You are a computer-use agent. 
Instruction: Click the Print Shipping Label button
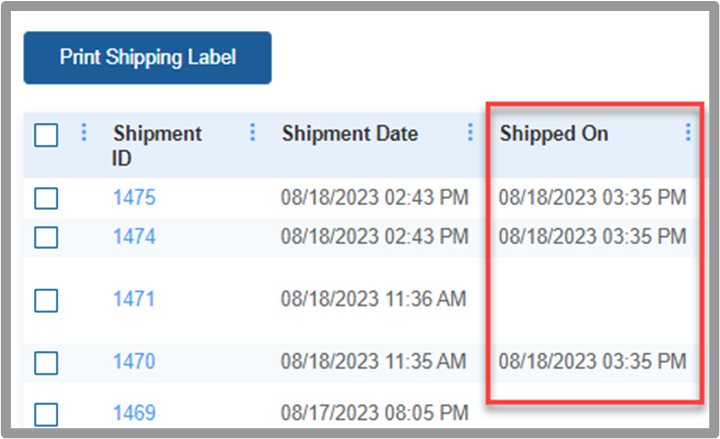[x=147, y=58]
